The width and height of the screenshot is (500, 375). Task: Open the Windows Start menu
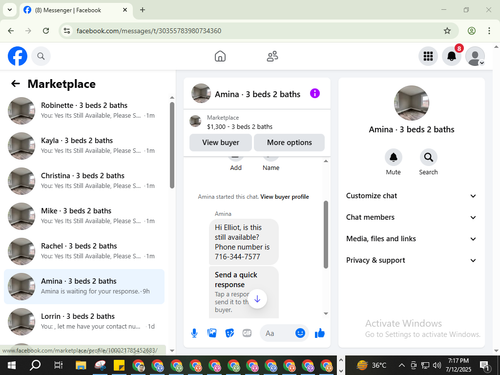pyautogui.click(x=11, y=365)
